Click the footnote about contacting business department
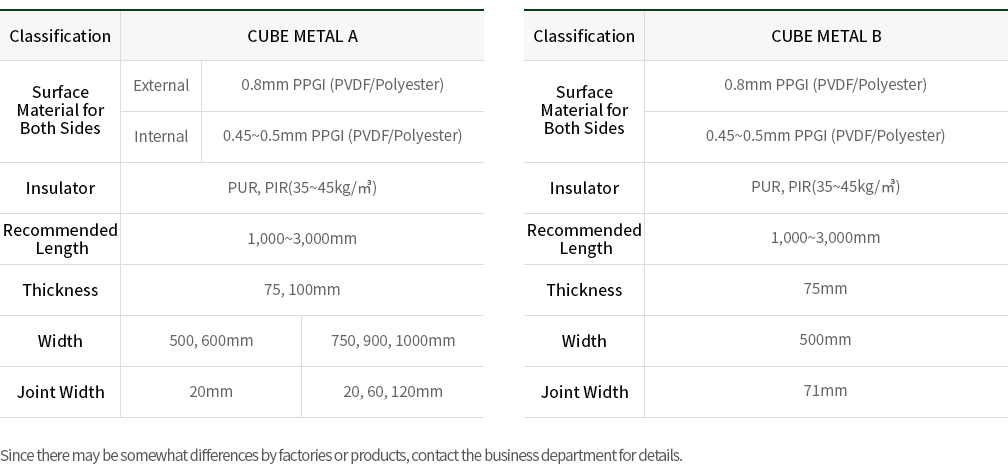This screenshot has height=471, width=1008. point(341,456)
